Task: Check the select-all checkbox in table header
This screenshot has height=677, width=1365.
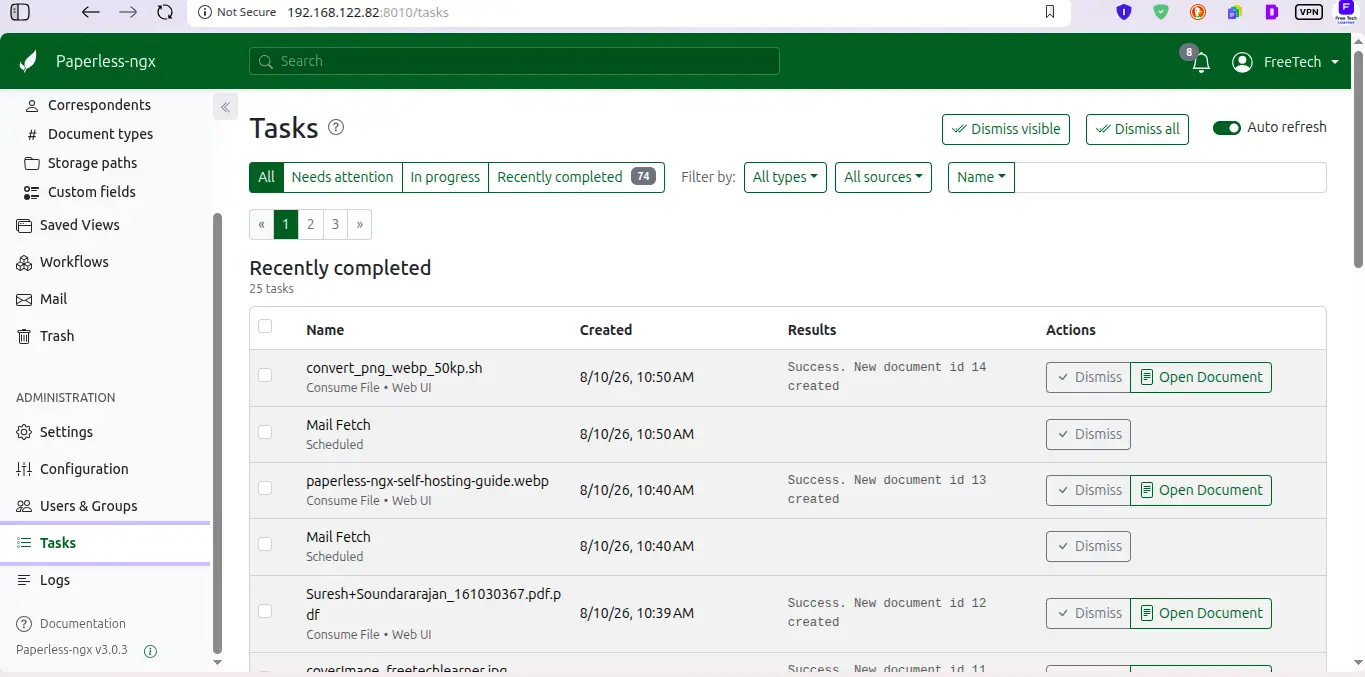Action: (x=265, y=326)
